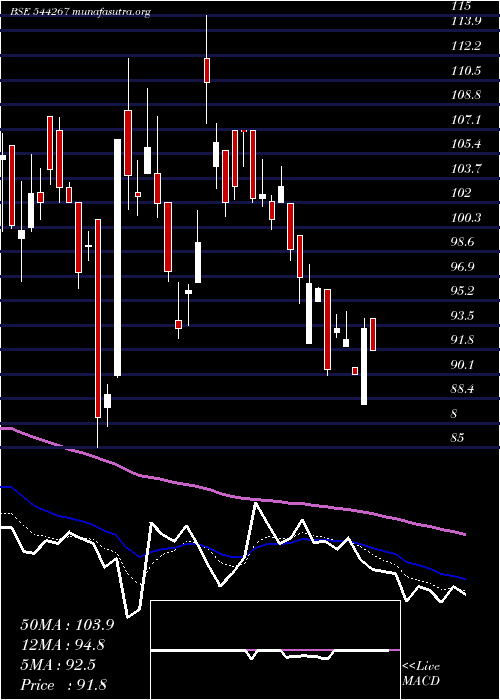The height and width of the screenshot is (700, 500).
Task: Click the 'Price : 91.8' reading
Action: 63,685
